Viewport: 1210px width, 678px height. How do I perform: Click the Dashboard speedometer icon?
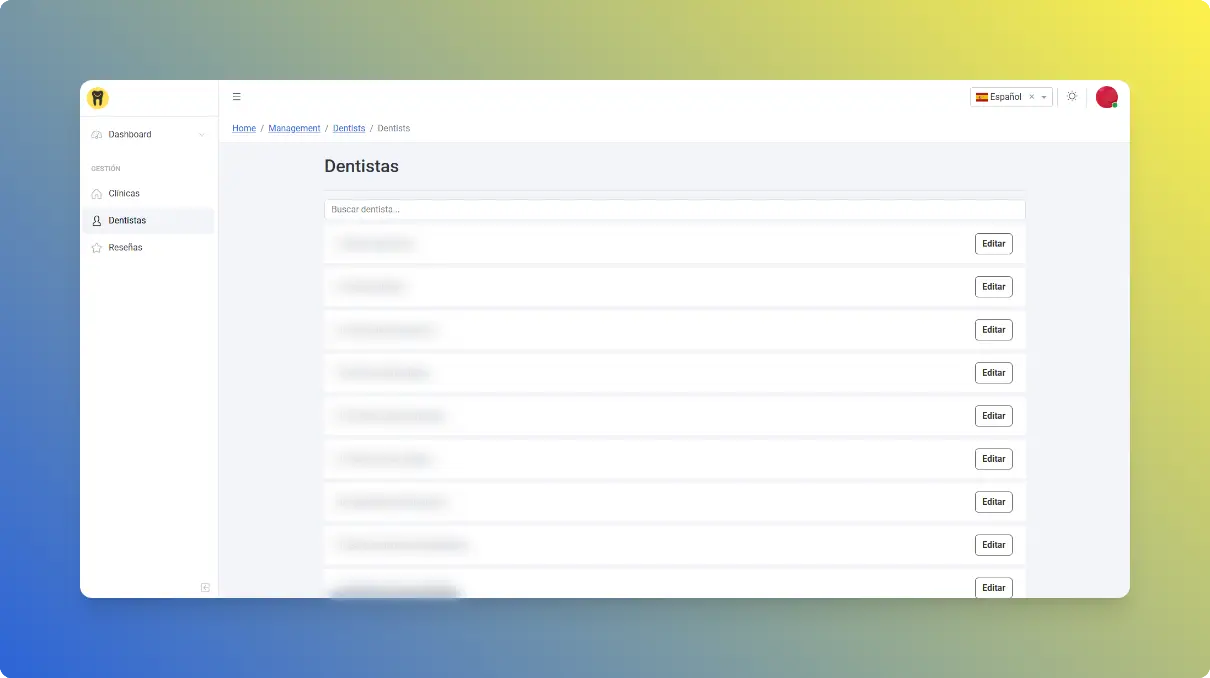click(x=97, y=135)
